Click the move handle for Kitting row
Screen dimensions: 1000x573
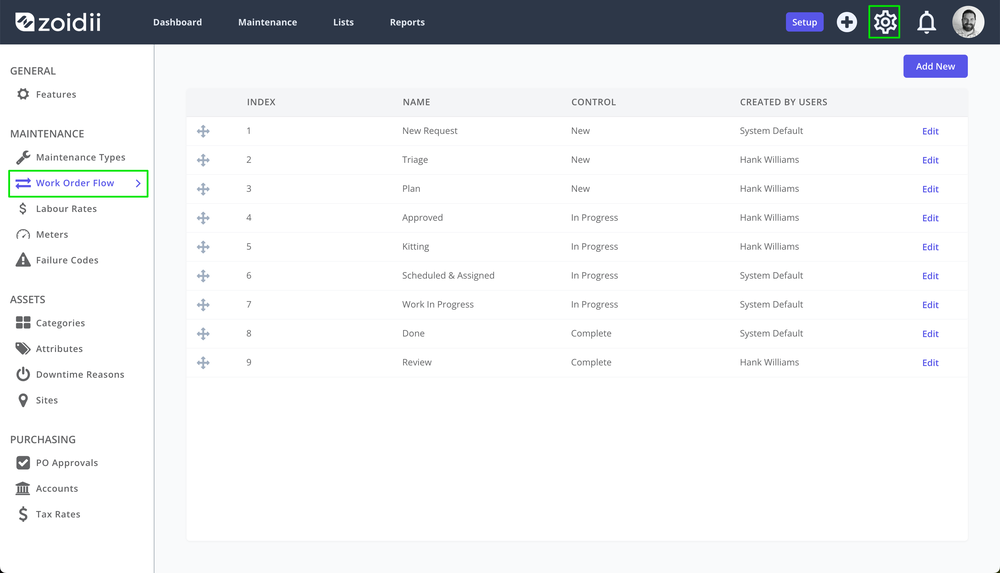coord(203,247)
